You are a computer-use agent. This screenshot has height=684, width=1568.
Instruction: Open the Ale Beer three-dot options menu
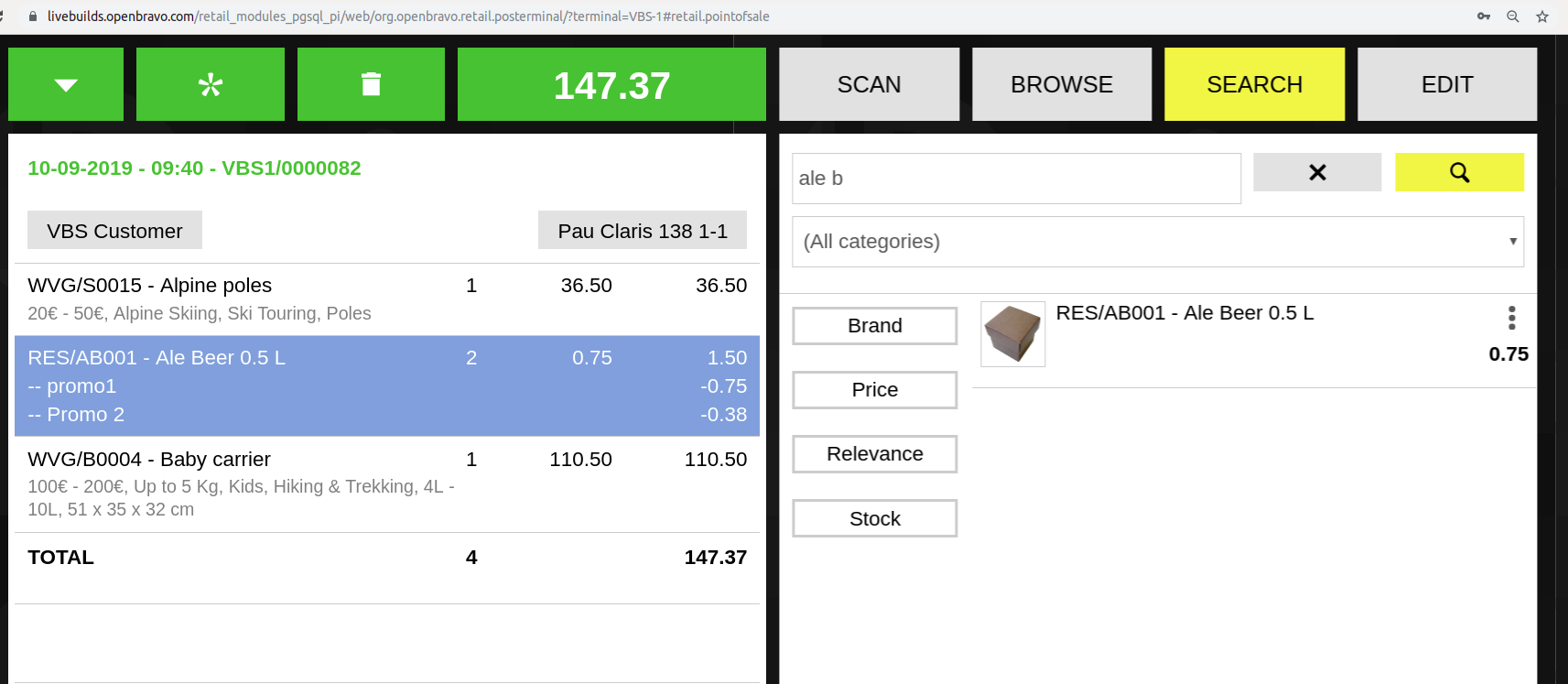click(1511, 318)
